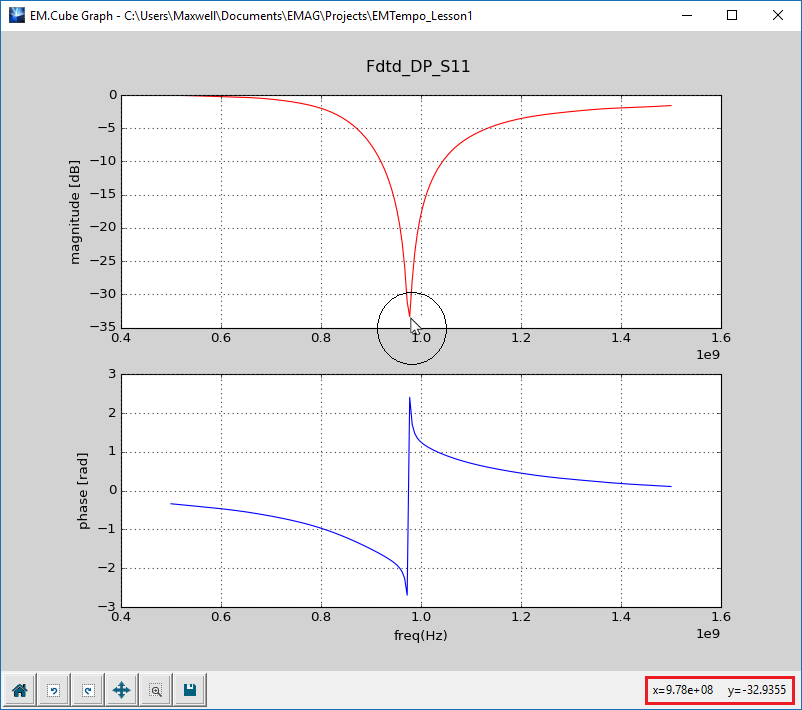Screen dimensions: 802x710
Task: Click the 1e9 exponent under phase plot
Action: click(x=708, y=634)
